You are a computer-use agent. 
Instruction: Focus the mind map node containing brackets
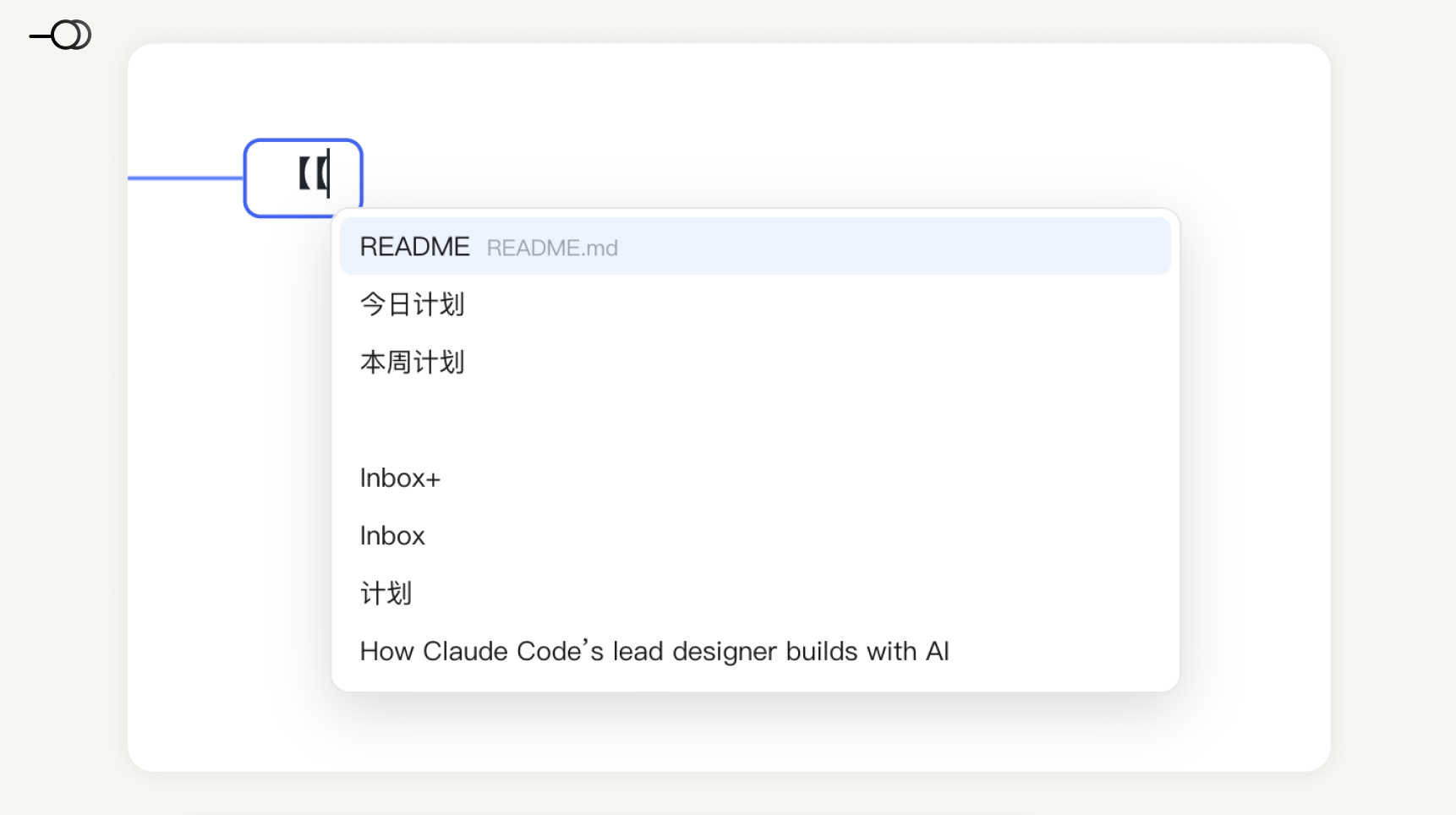(x=304, y=178)
